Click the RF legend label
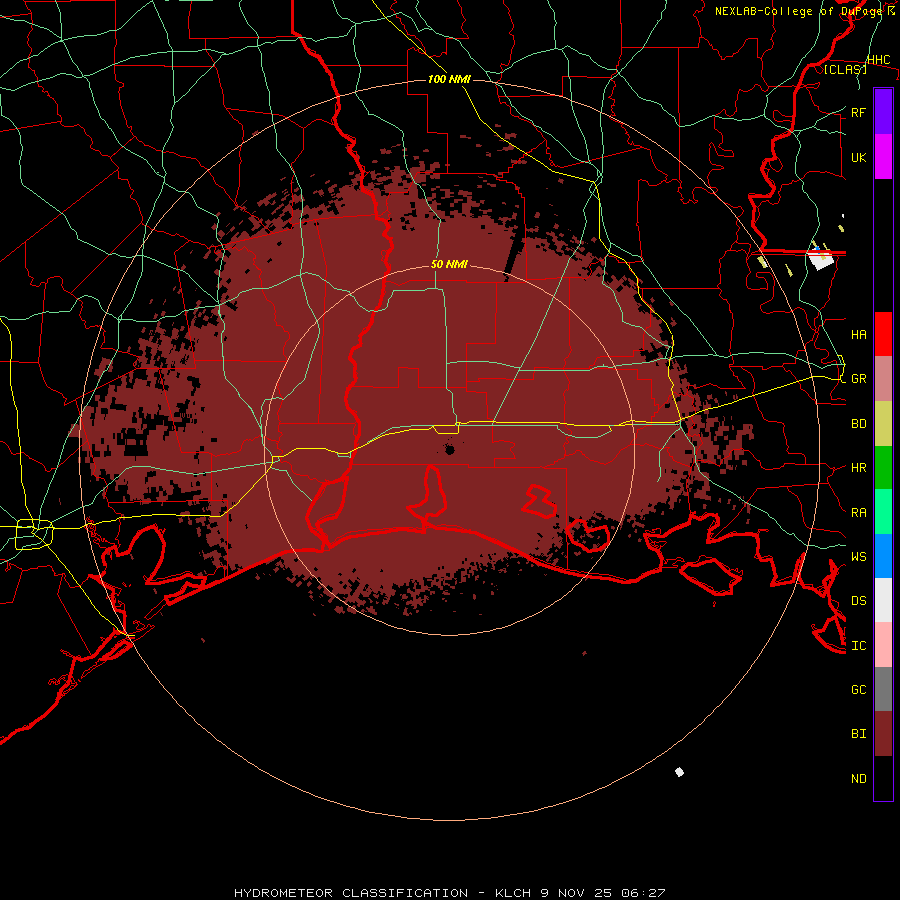Viewport: 900px width, 900px height. [x=858, y=112]
